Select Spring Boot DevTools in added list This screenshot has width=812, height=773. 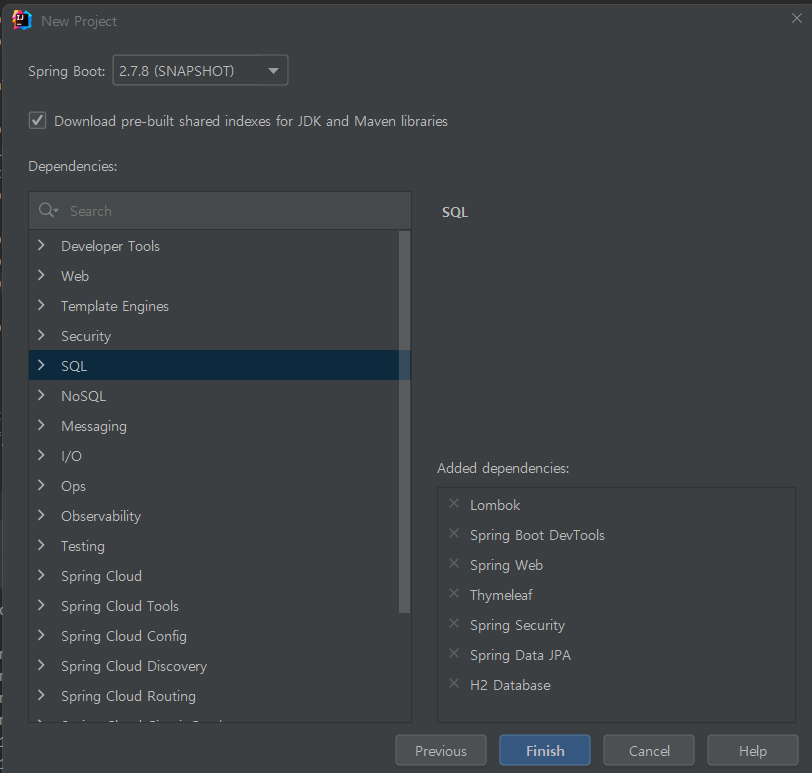tap(537, 535)
